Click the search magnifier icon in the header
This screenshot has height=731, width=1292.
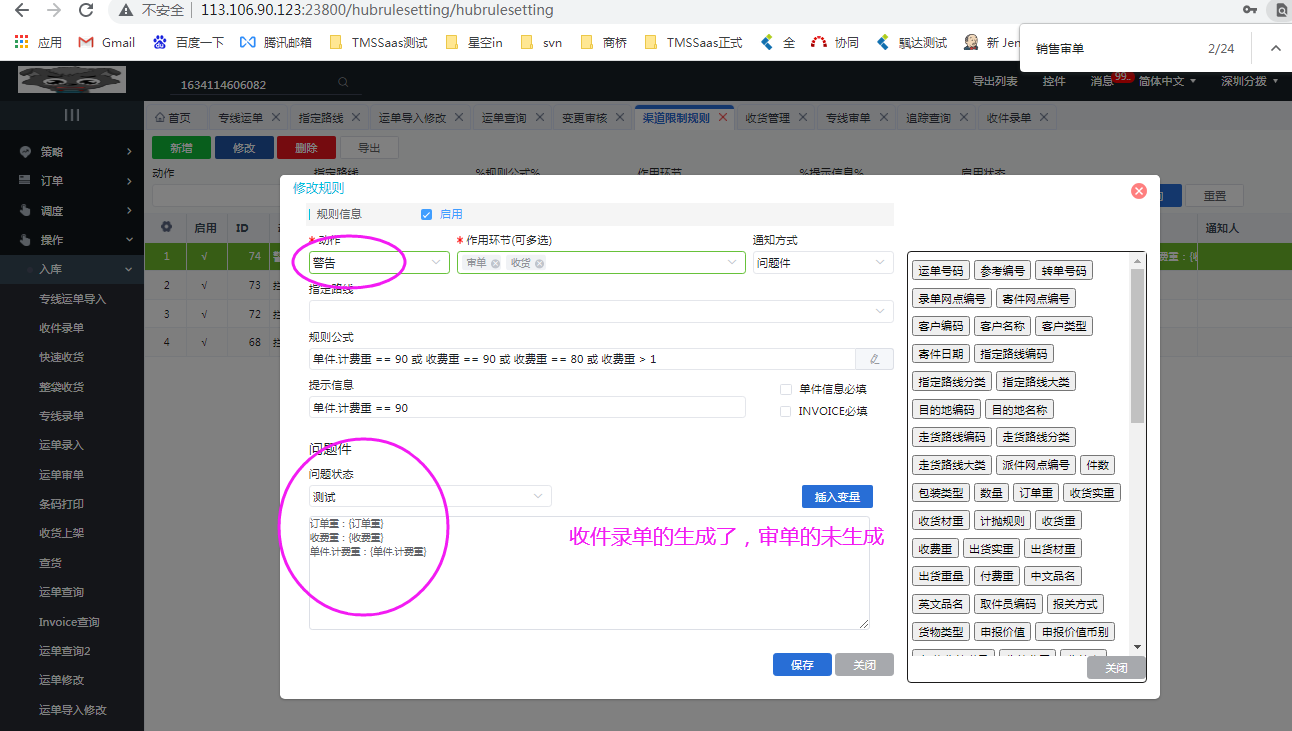pos(343,83)
